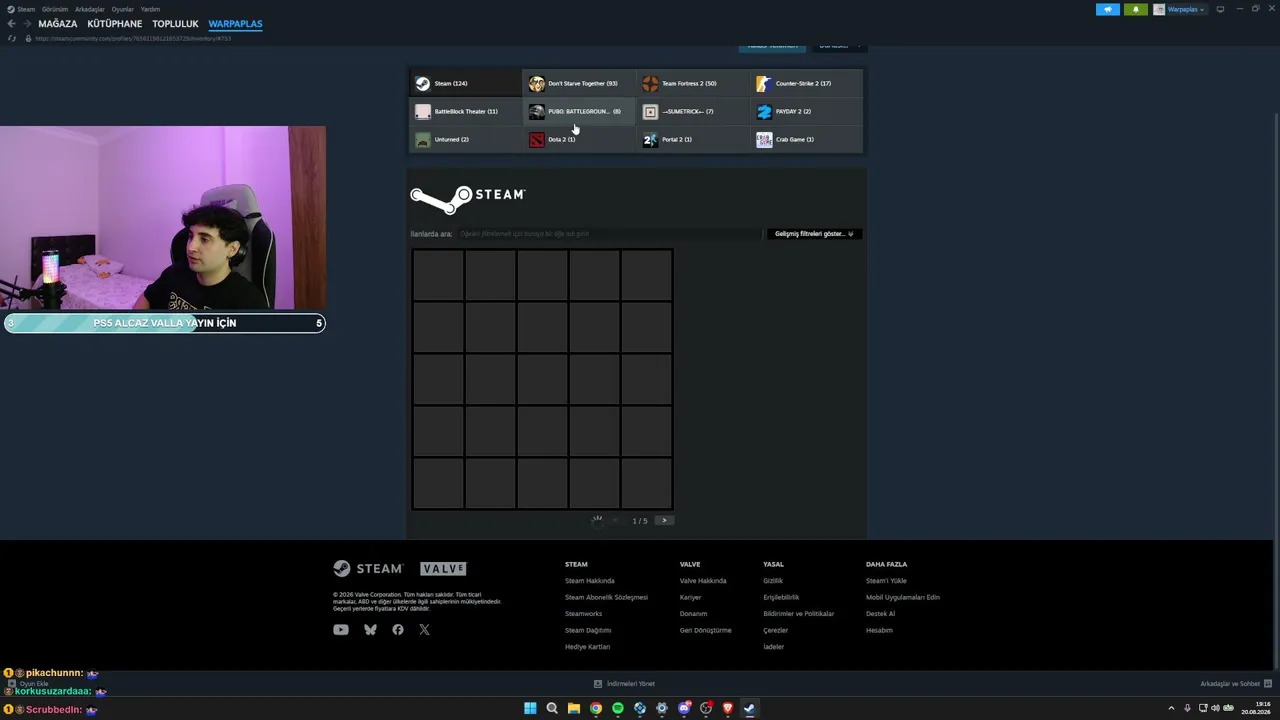Open the Steamworks footer link
Viewport: 1280px width, 720px height.
tap(583, 614)
